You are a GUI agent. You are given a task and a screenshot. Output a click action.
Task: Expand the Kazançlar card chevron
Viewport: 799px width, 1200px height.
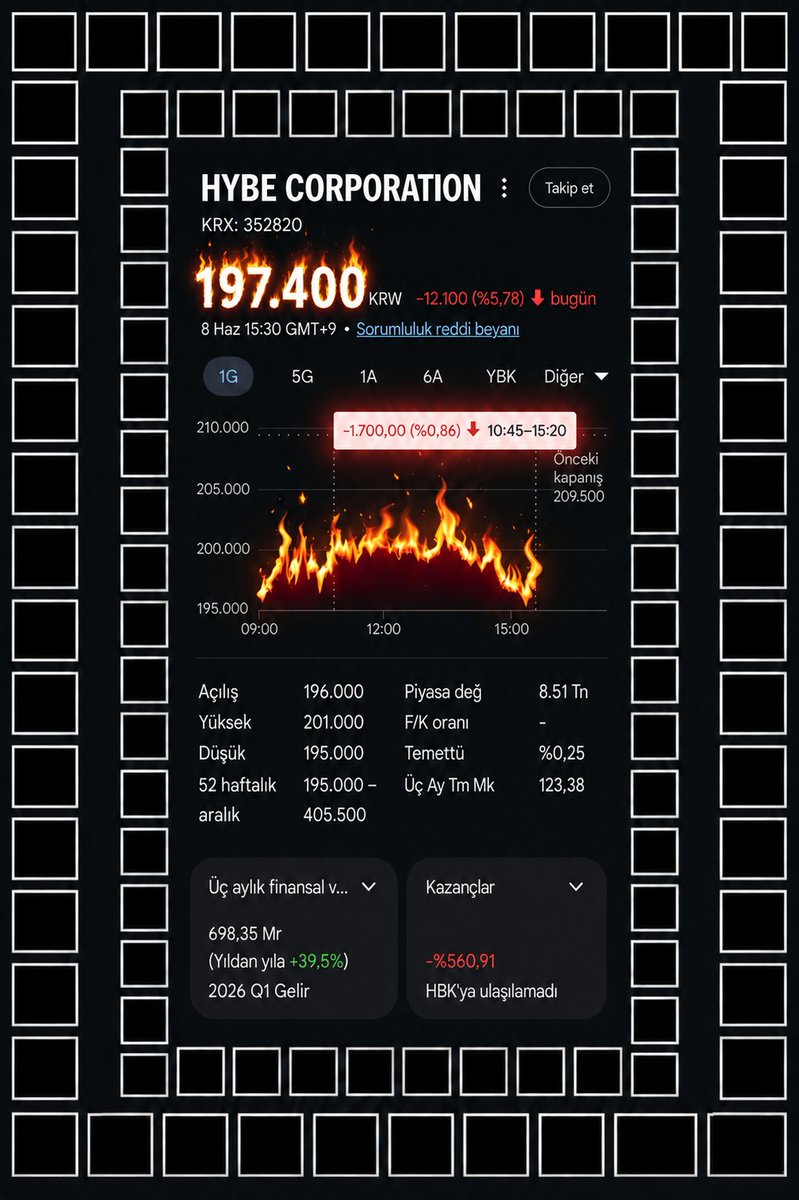pyautogui.click(x=576, y=887)
